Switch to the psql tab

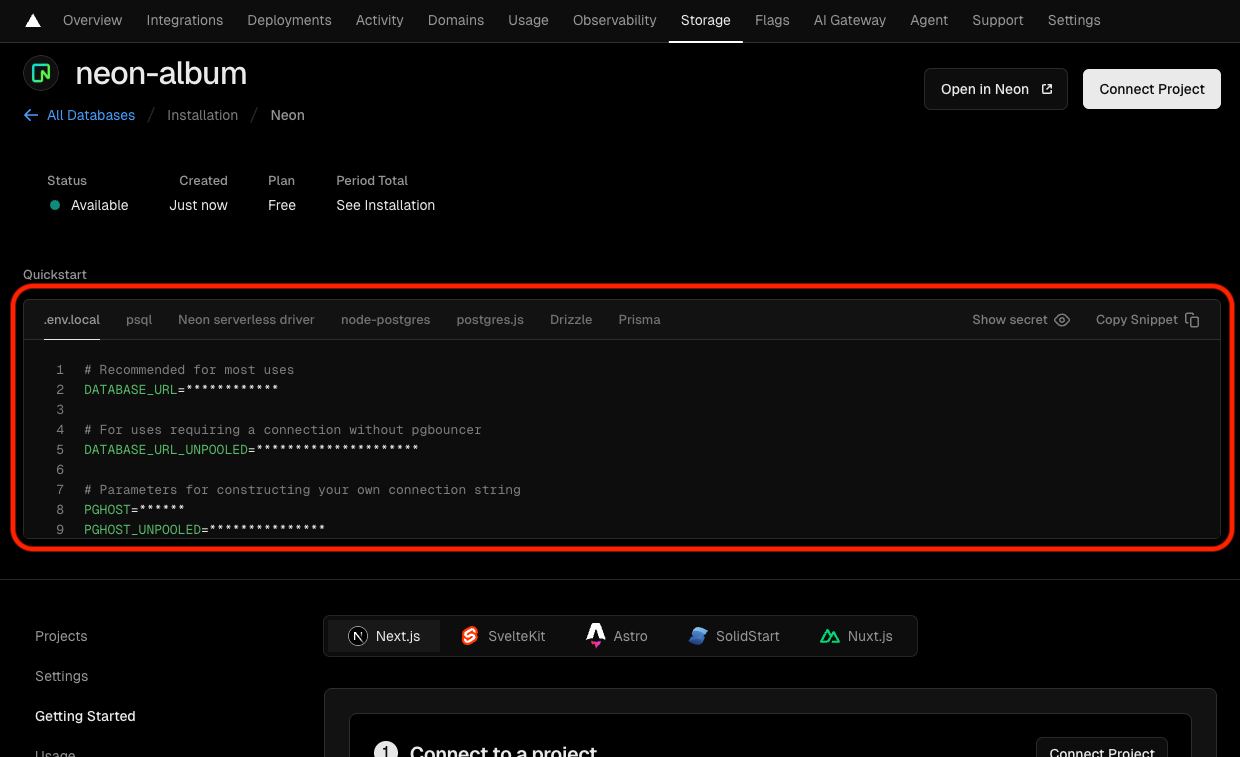[139, 320]
